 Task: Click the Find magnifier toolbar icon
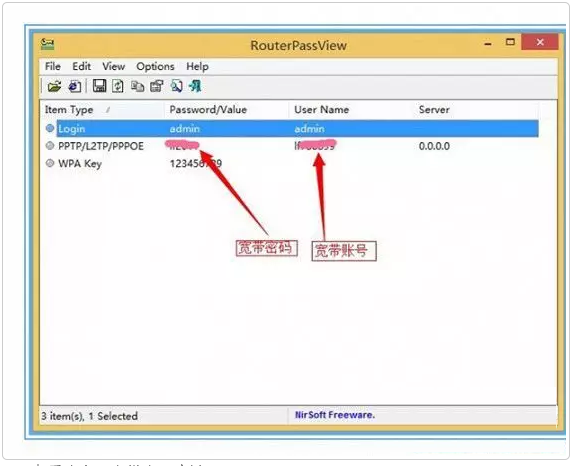(176, 86)
